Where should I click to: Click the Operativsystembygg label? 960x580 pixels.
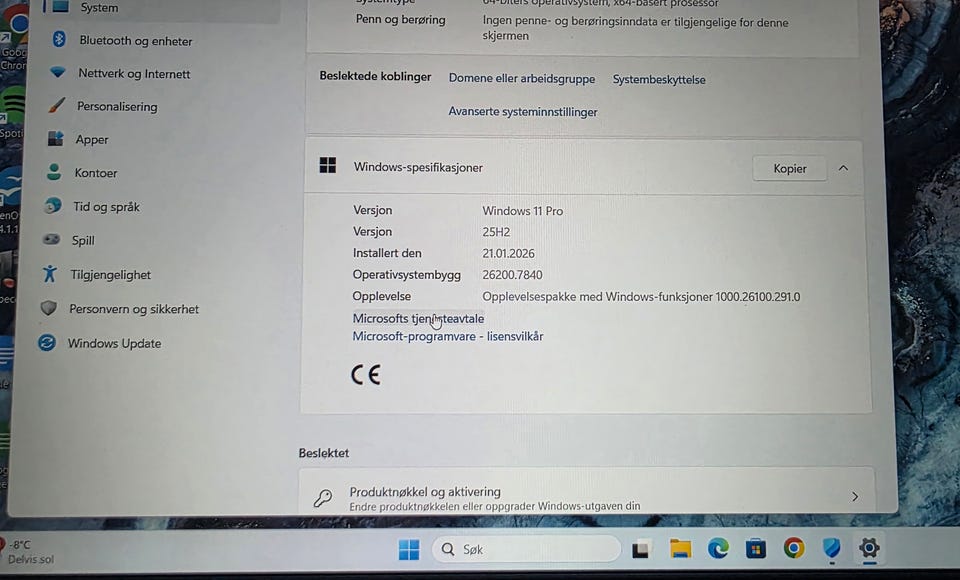407,275
